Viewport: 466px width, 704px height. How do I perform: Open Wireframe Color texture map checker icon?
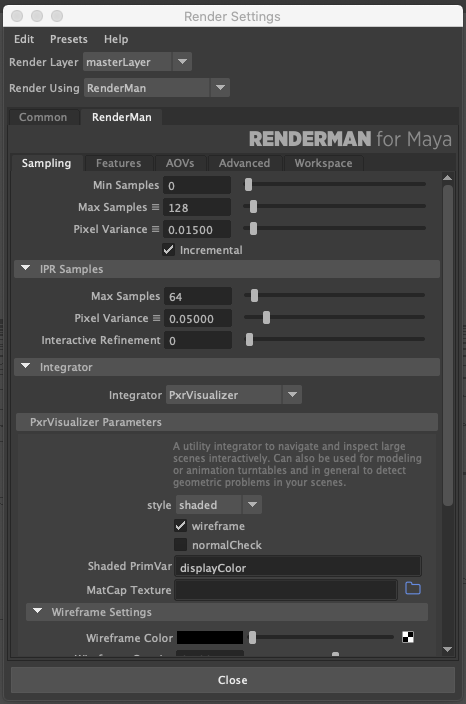408,637
